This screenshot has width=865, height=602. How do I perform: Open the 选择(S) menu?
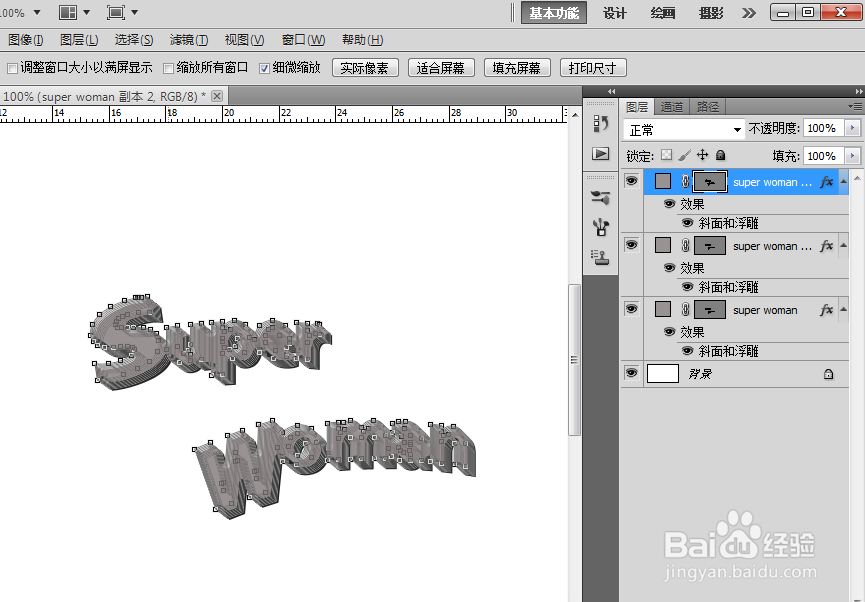click(134, 40)
